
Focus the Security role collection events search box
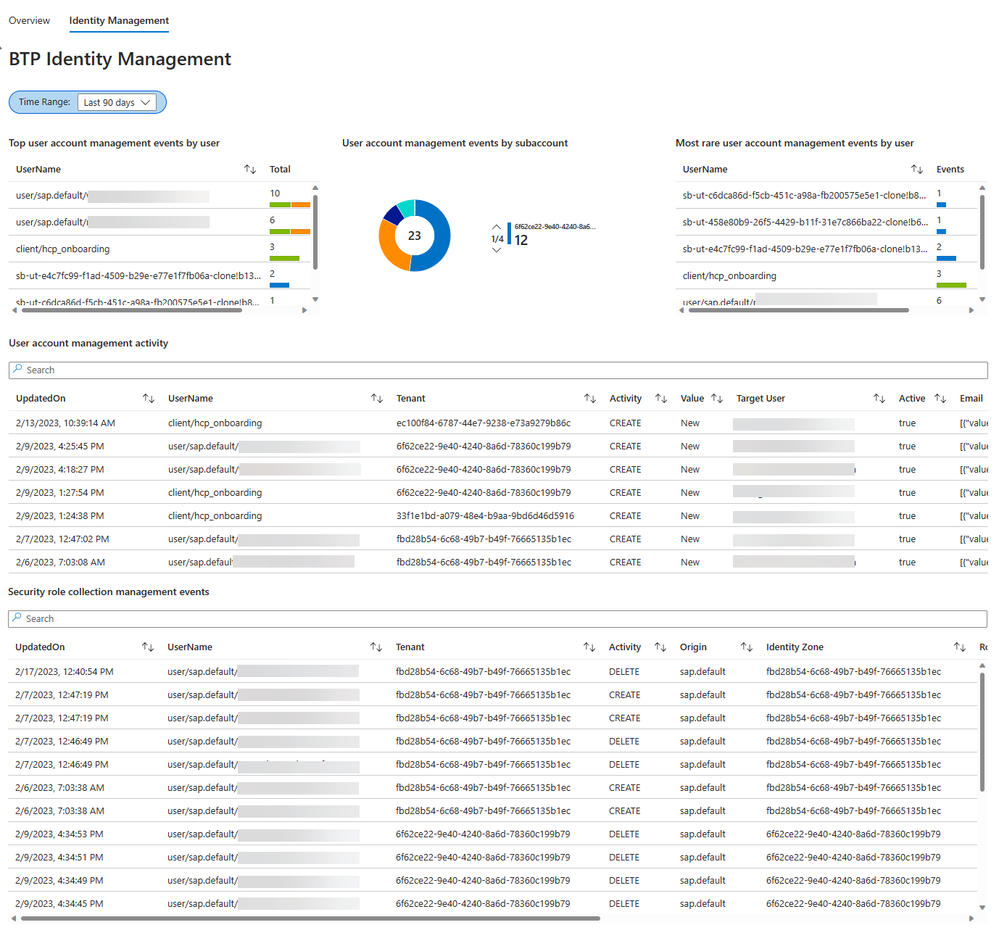tap(498, 619)
